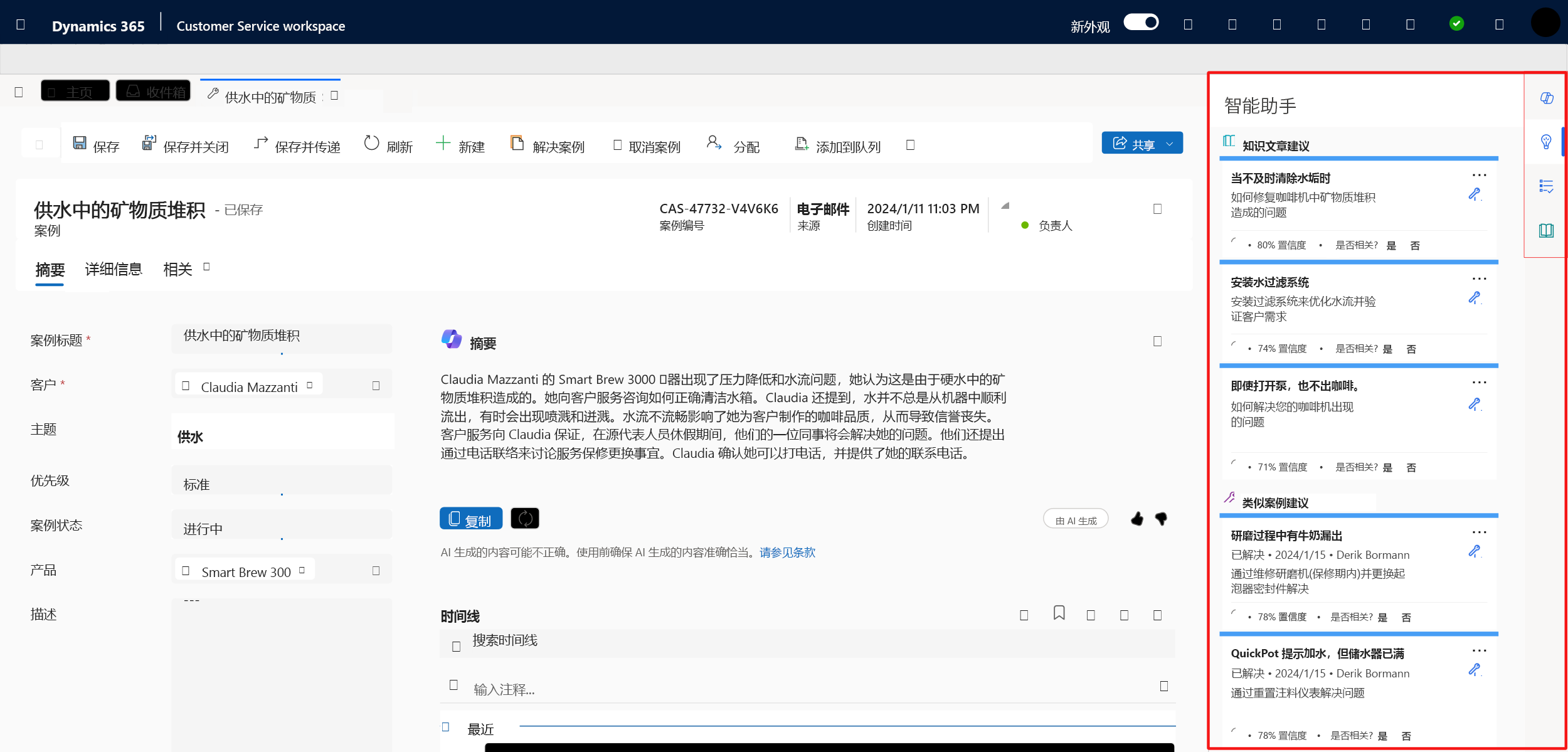The height and width of the screenshot is (752, 1568).
Task: Click 添加到队列 command
Action: click(838, 146)
